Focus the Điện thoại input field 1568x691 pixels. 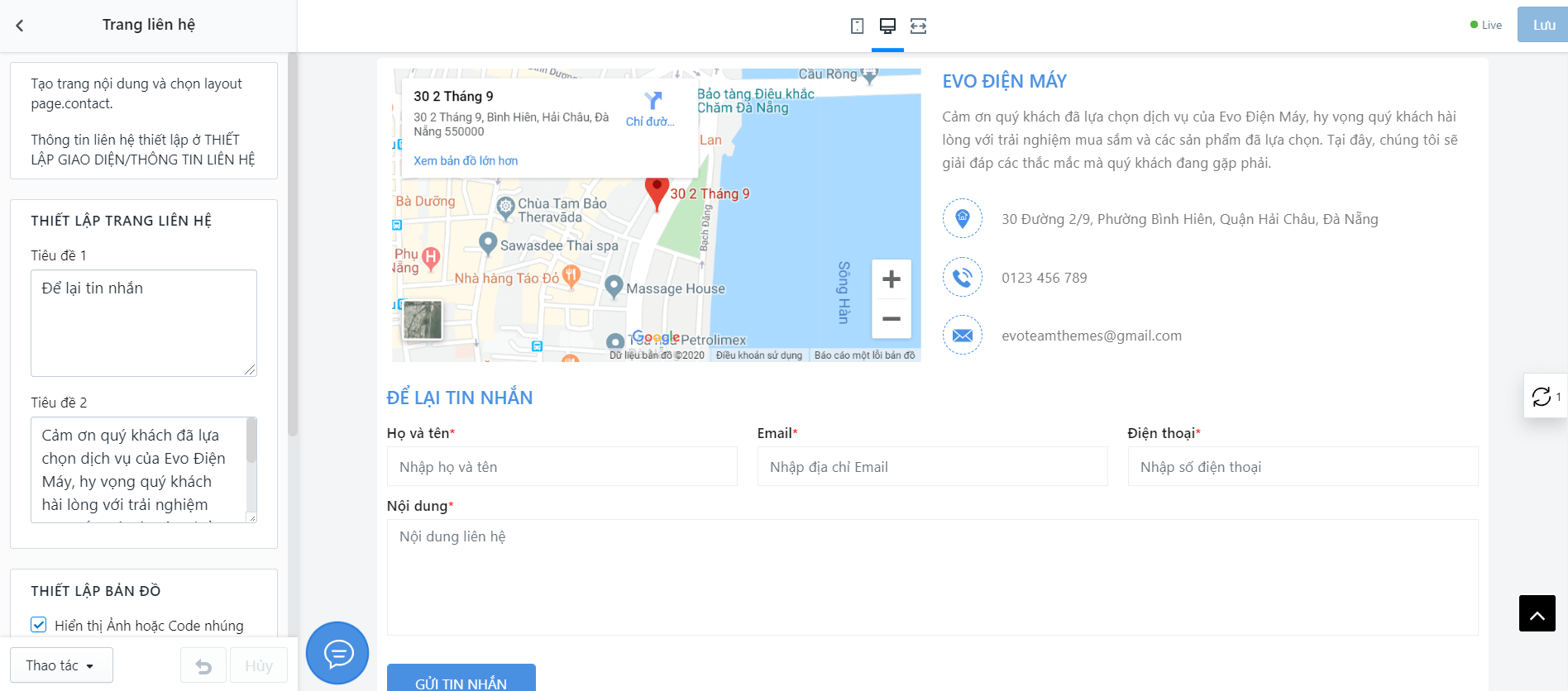click(x=1303, y=466)
